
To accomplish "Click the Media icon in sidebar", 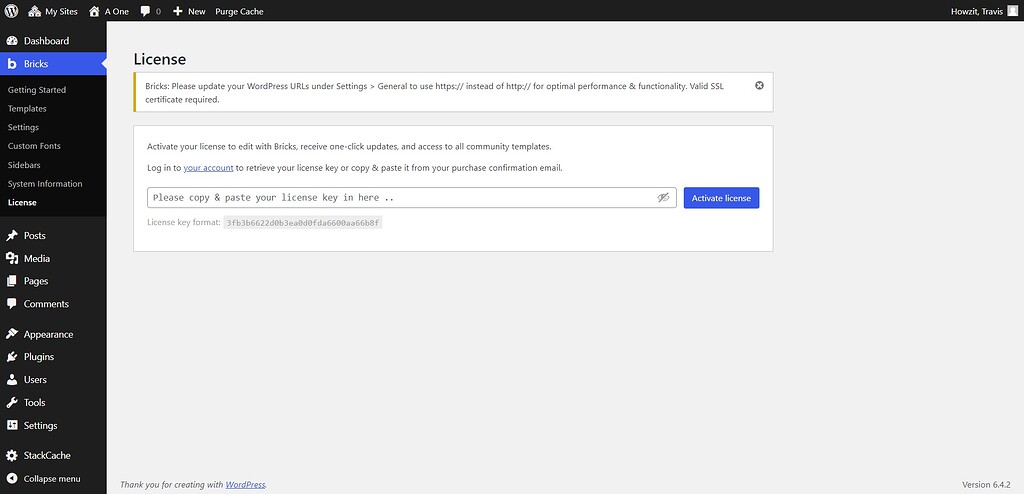I will click(12, 258).
